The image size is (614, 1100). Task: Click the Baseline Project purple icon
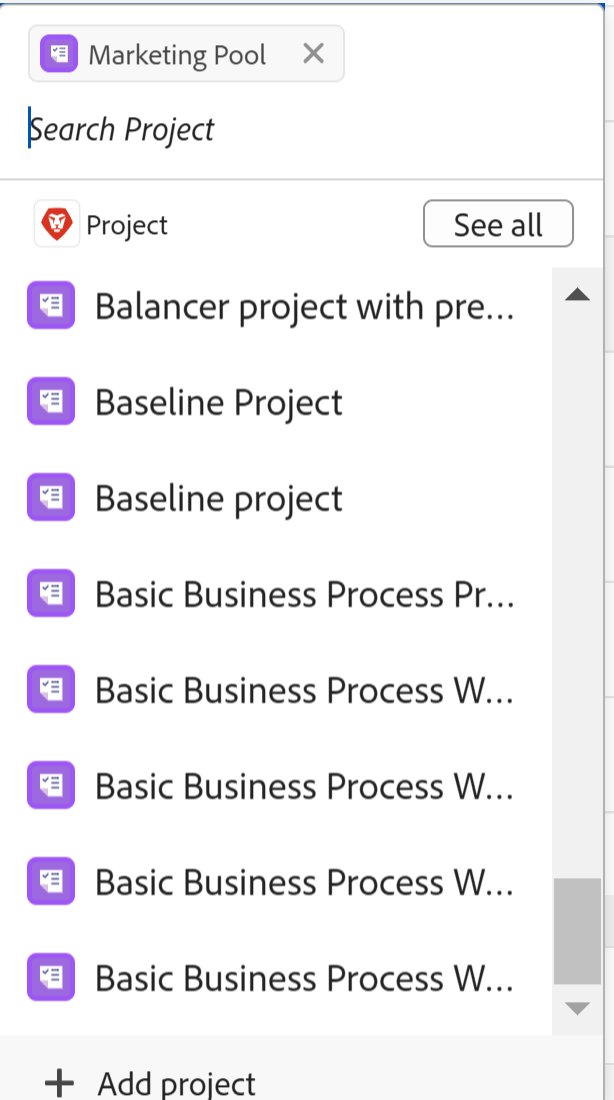[x=51, y=401]
